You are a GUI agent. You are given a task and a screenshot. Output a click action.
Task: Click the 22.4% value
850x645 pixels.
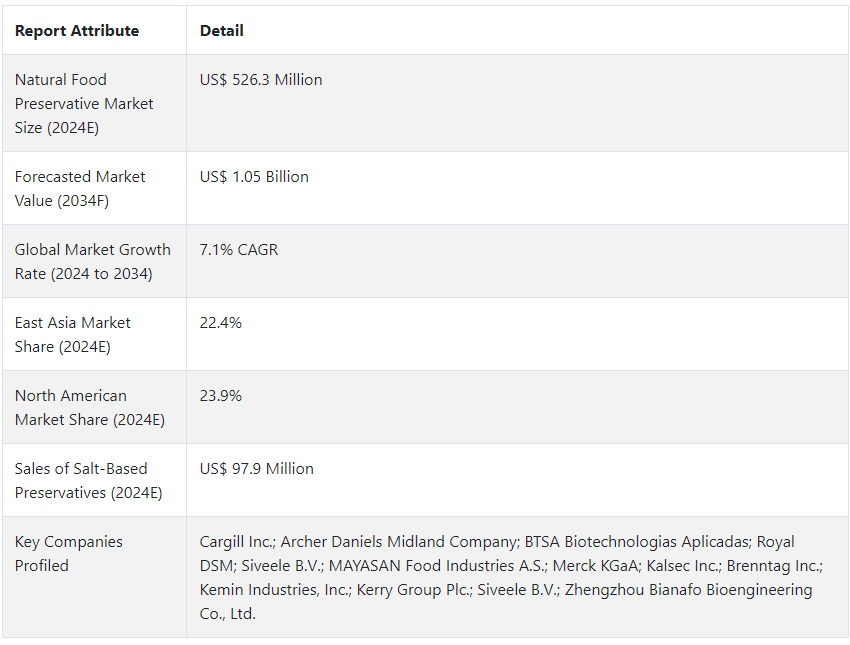221,322
